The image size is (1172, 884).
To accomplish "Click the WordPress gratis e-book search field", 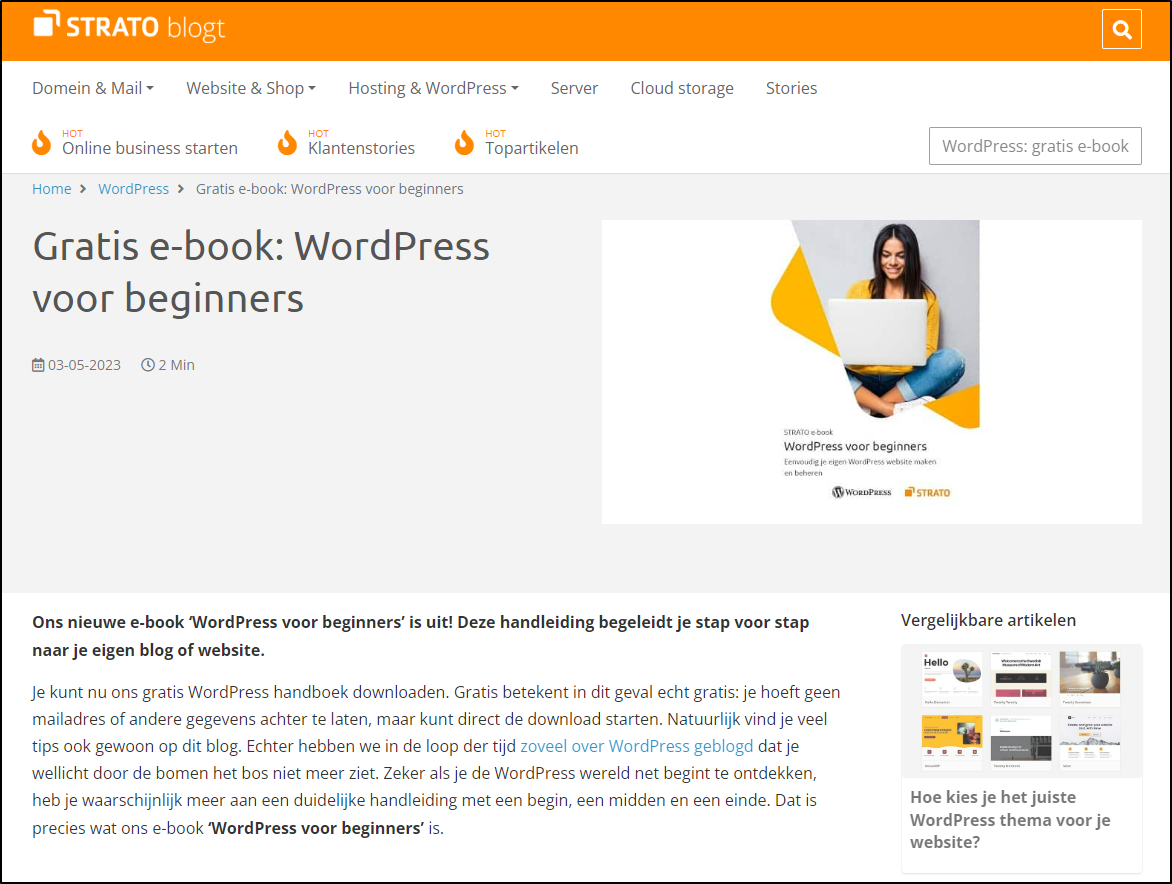I will [1035, 145].
